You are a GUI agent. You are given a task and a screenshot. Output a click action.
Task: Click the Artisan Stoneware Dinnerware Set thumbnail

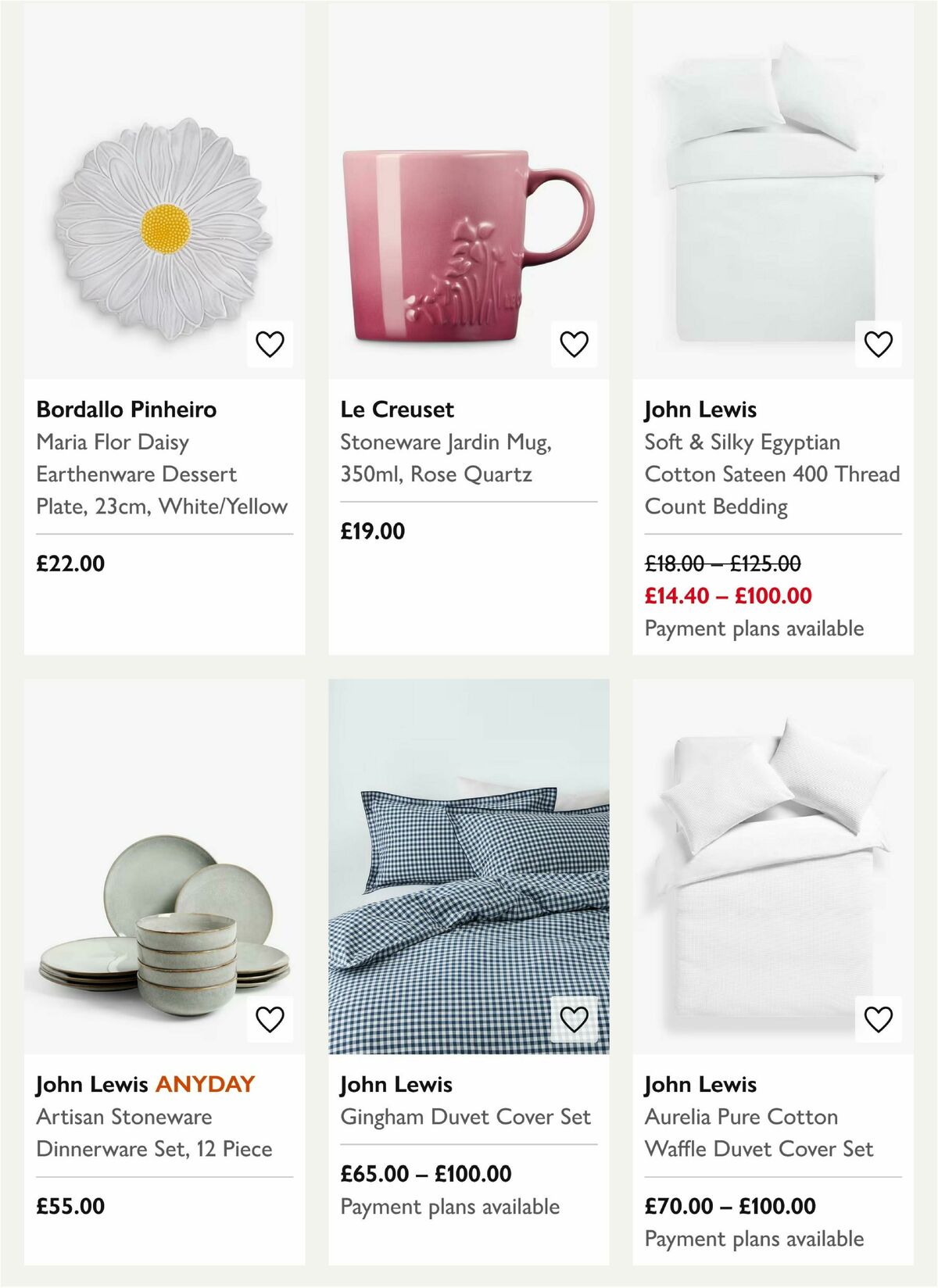click(x=156, y=899)
